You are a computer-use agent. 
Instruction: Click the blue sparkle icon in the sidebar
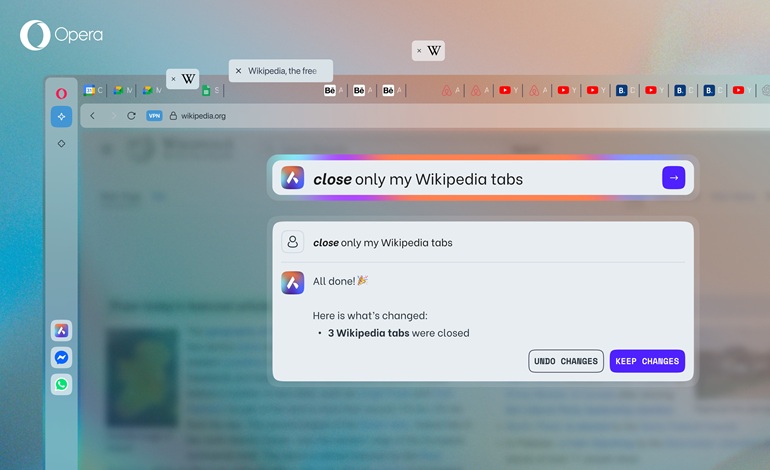(x=61, y=116)
